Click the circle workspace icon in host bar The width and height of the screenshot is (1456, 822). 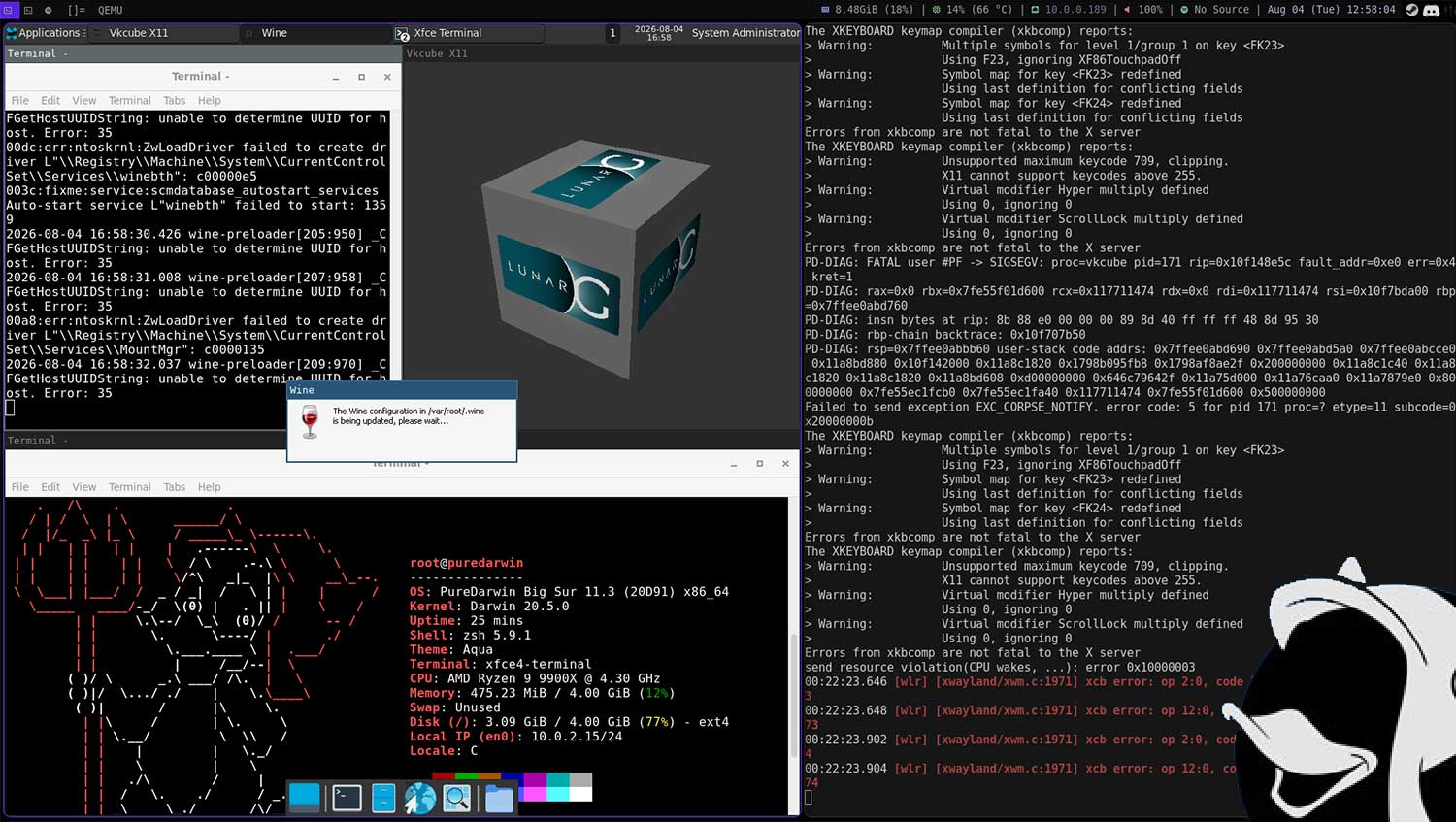49,10
